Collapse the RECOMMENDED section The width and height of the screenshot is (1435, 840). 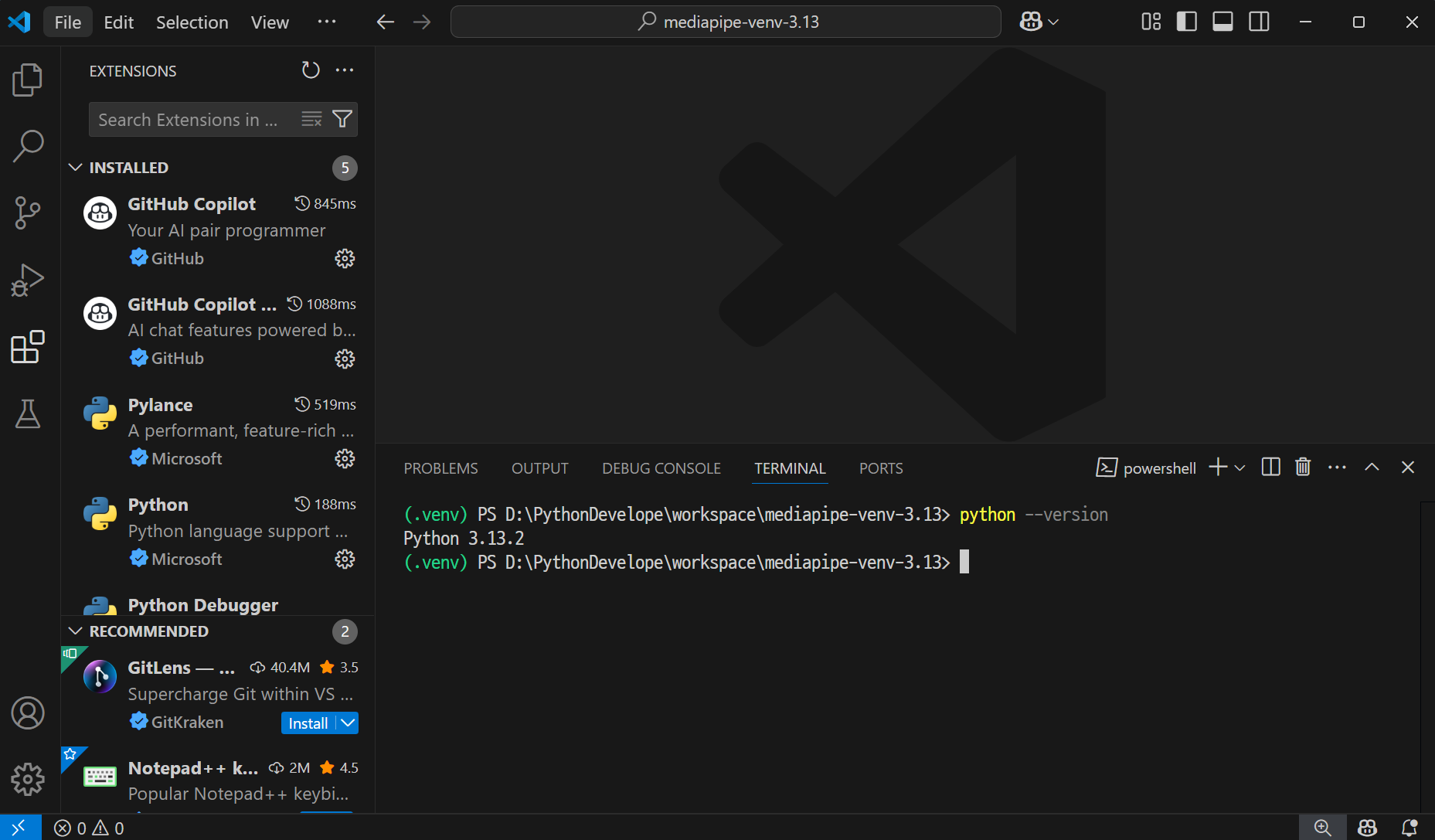click(x=75, y=631)
